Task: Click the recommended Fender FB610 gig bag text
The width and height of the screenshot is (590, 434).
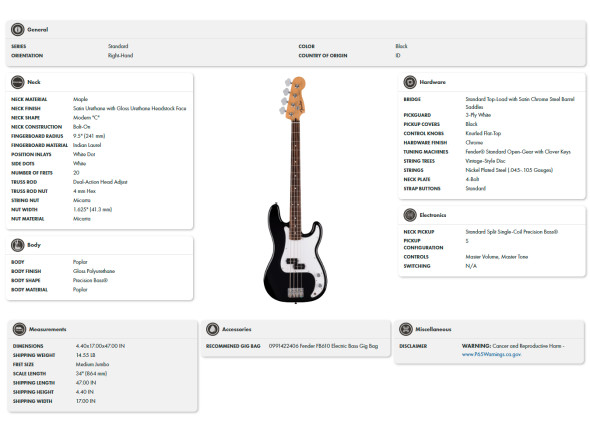Action: click(323, 346)
